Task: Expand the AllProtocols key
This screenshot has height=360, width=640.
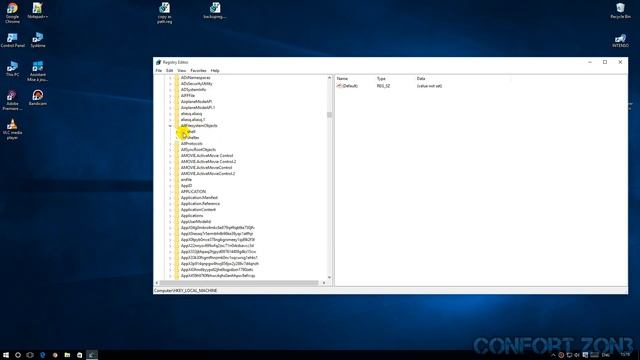Action: pos(170,144)
